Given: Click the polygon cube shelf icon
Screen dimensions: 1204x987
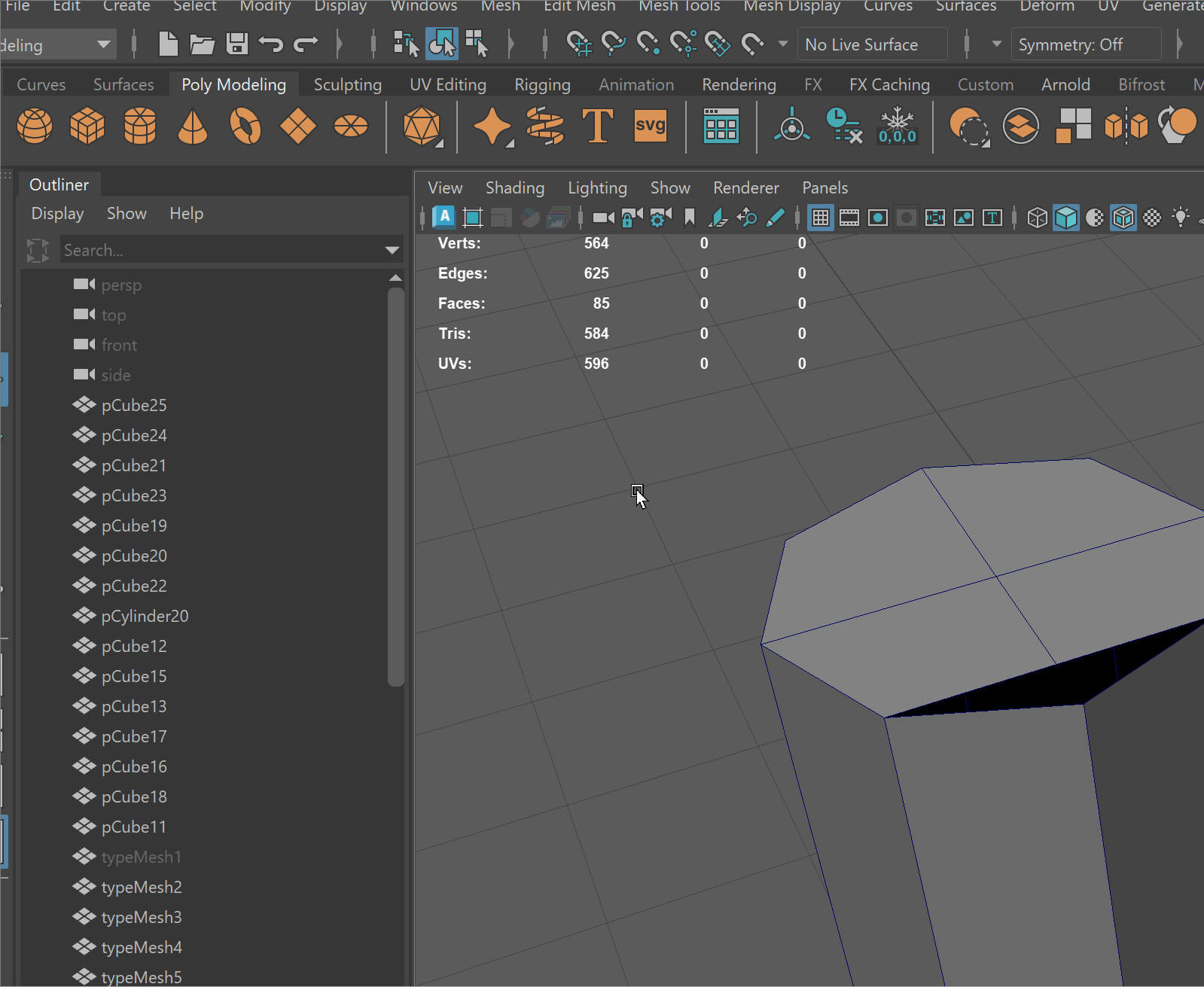Looking at the screenshot, I should click(x=87, y=126).
